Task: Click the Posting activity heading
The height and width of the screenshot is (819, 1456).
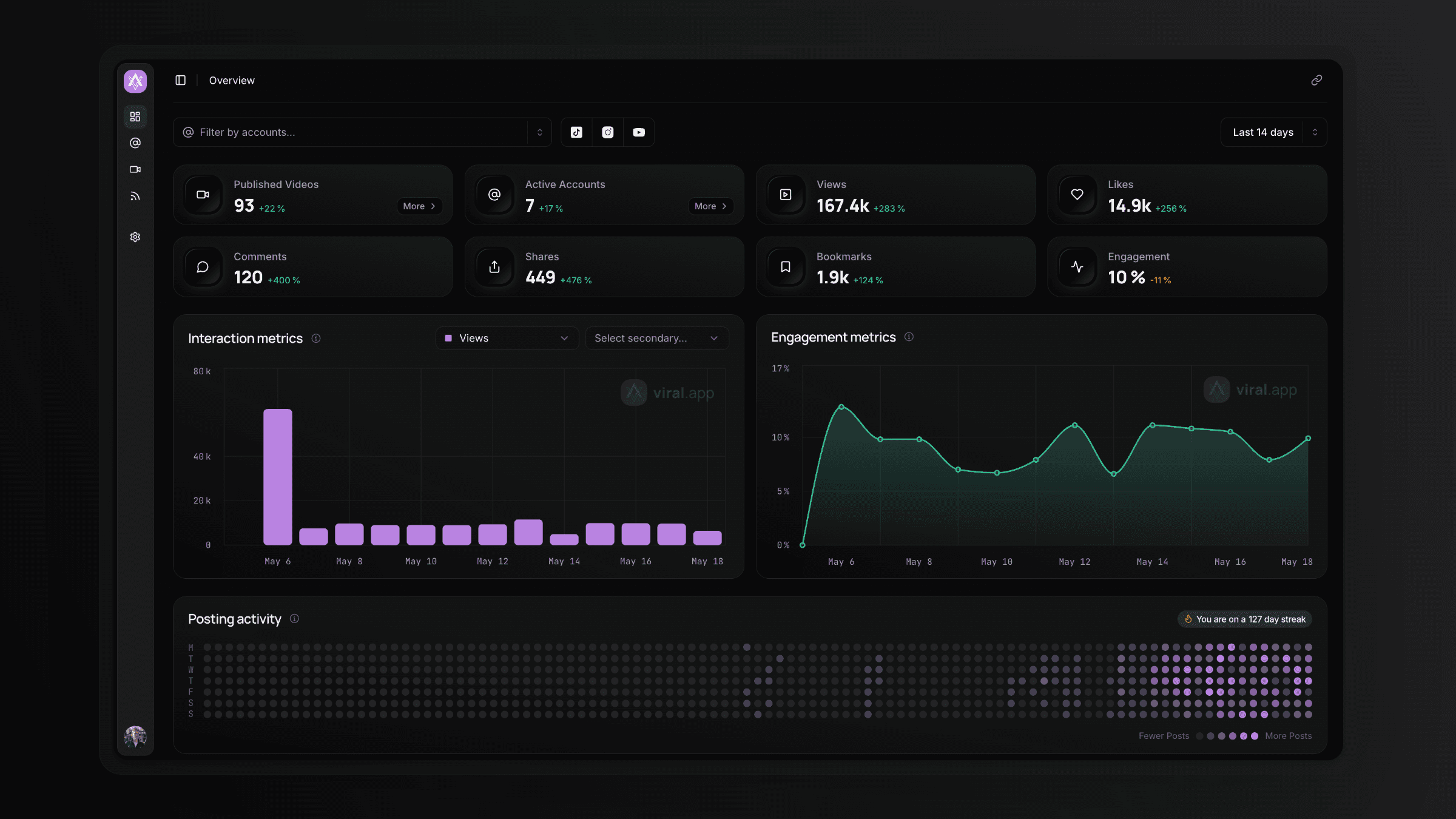Action: tap(235, 619)
